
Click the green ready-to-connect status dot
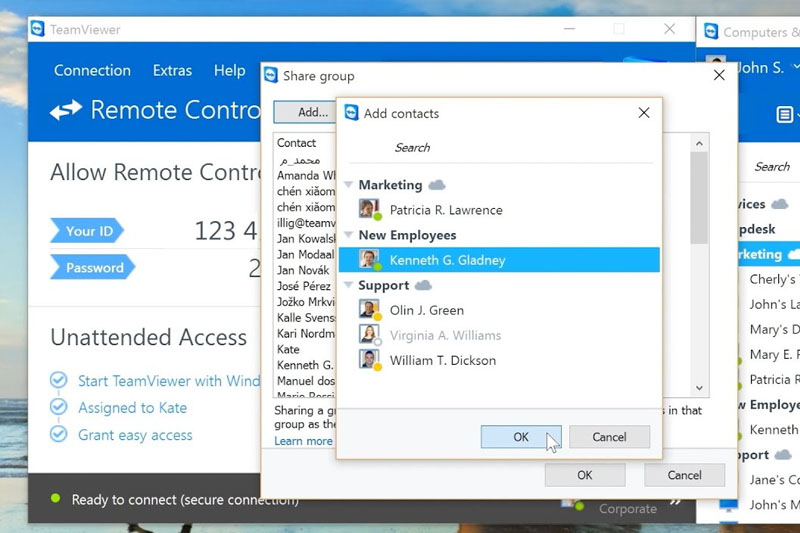click(x=56, y=499)
